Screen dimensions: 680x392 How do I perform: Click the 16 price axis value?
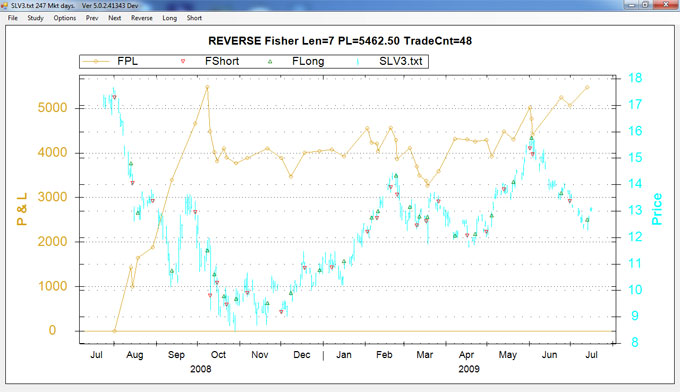point(635,131)
